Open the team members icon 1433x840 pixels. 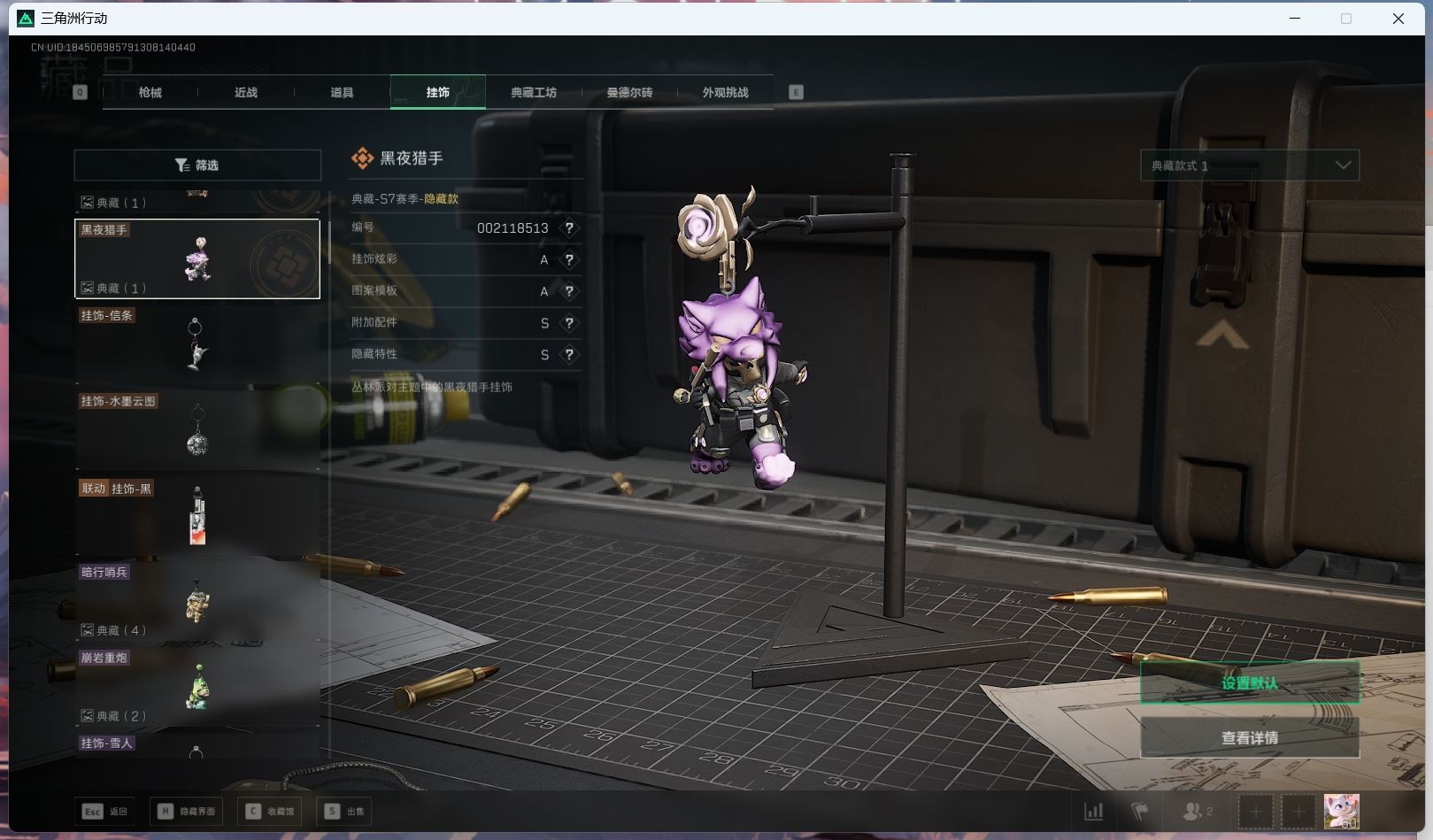pos(1197,811)
